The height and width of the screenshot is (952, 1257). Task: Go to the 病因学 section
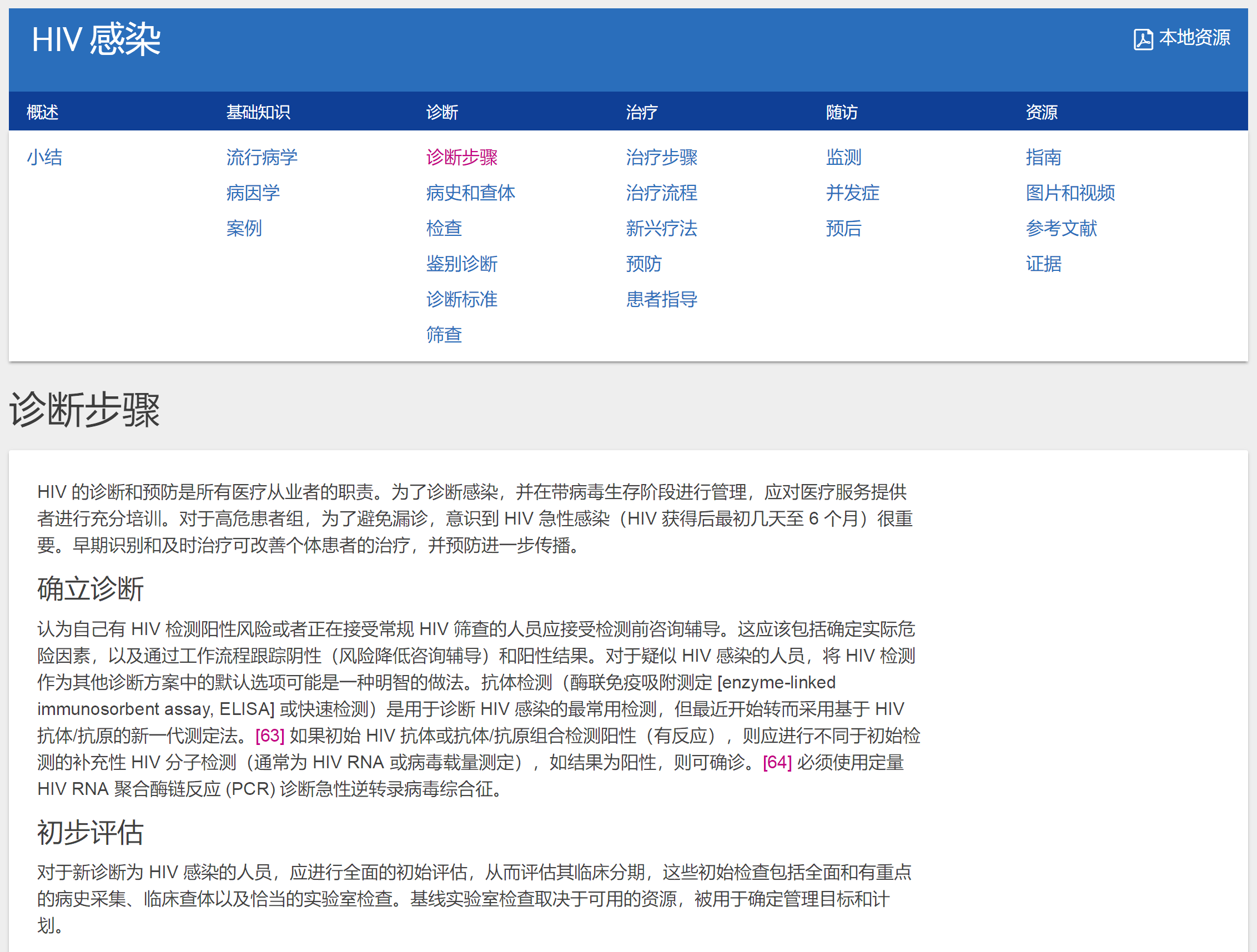[252, 193]
